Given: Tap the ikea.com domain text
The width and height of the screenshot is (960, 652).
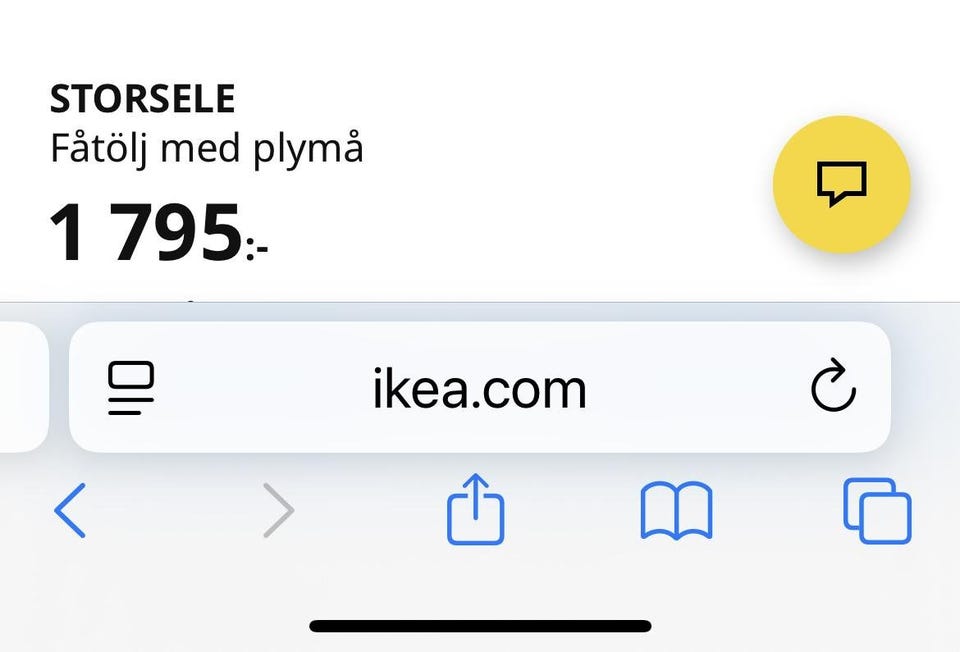Looking at the screenshot, I should (x=479, y=389).
